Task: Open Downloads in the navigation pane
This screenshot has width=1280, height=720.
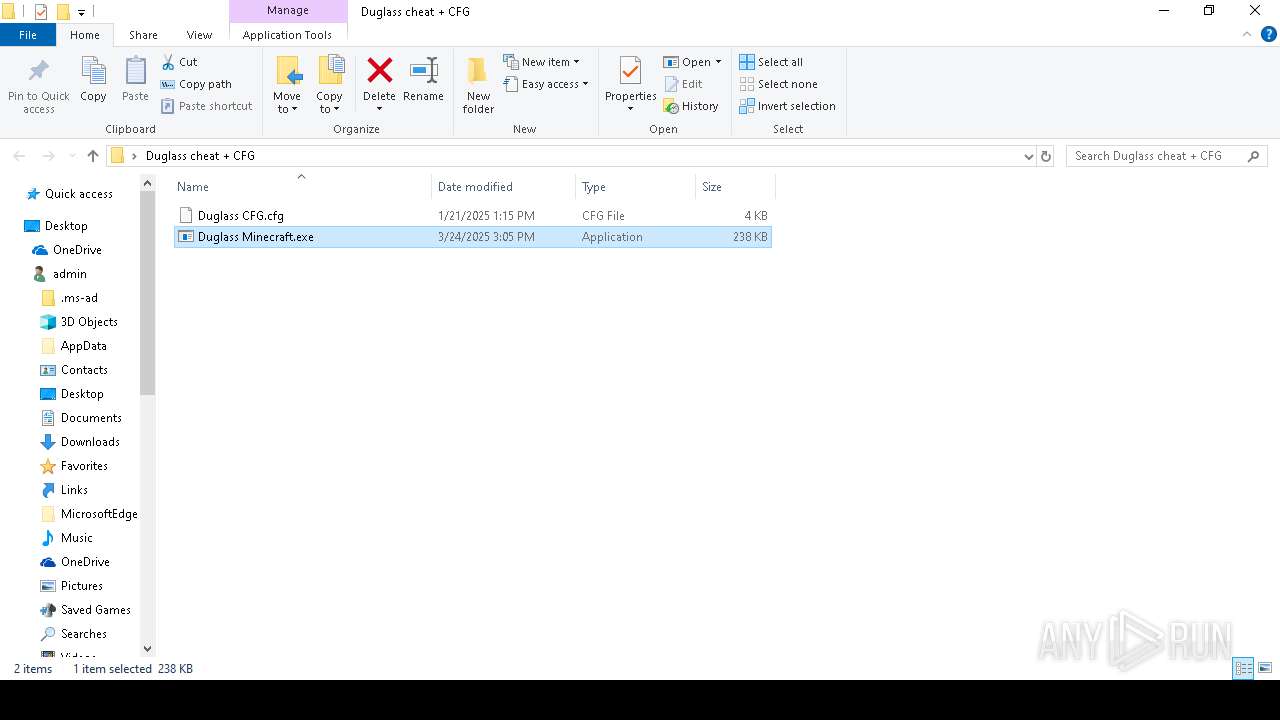Action: [x=90, y=442]
